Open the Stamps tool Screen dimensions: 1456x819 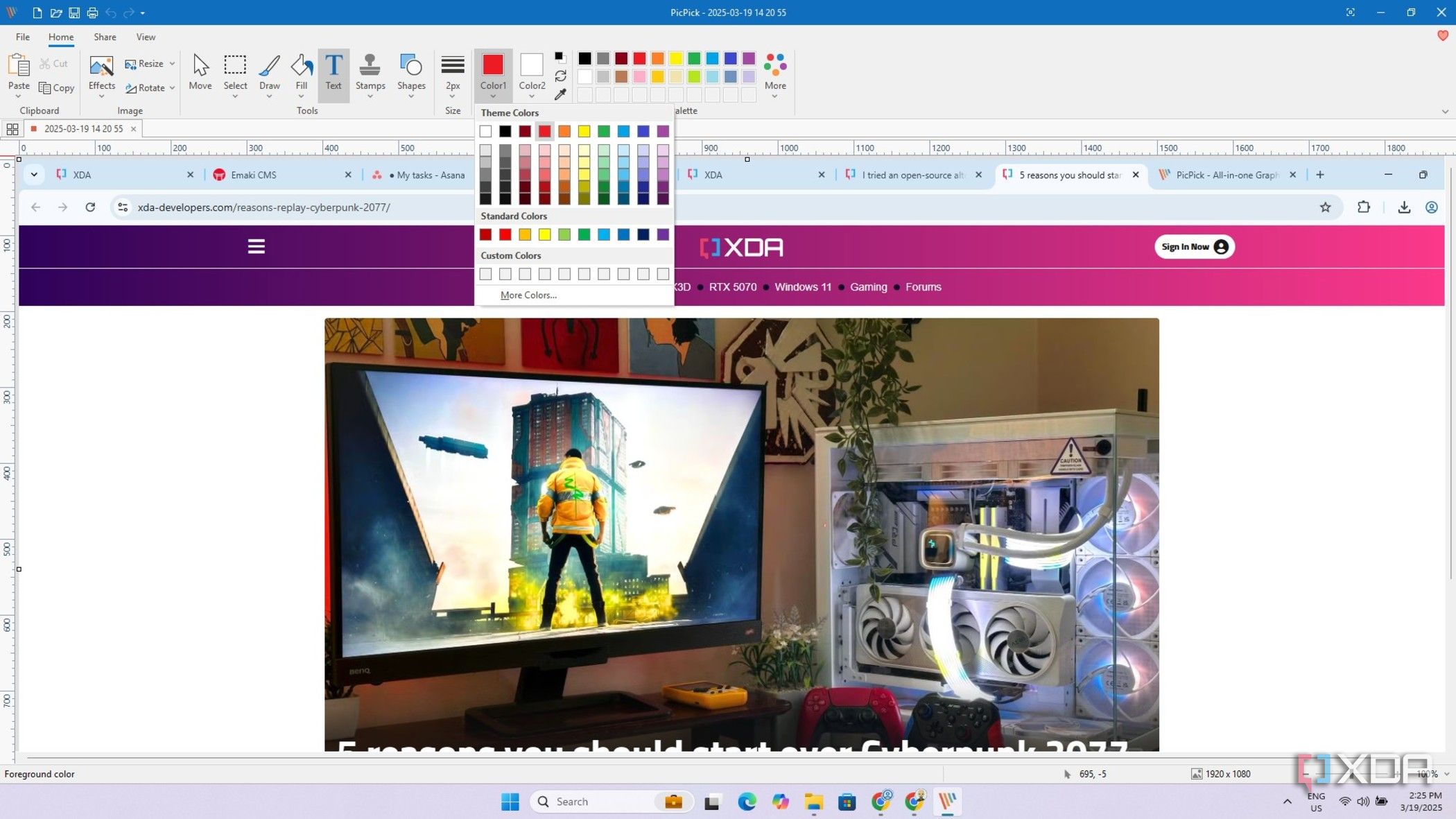click(370, 72)
